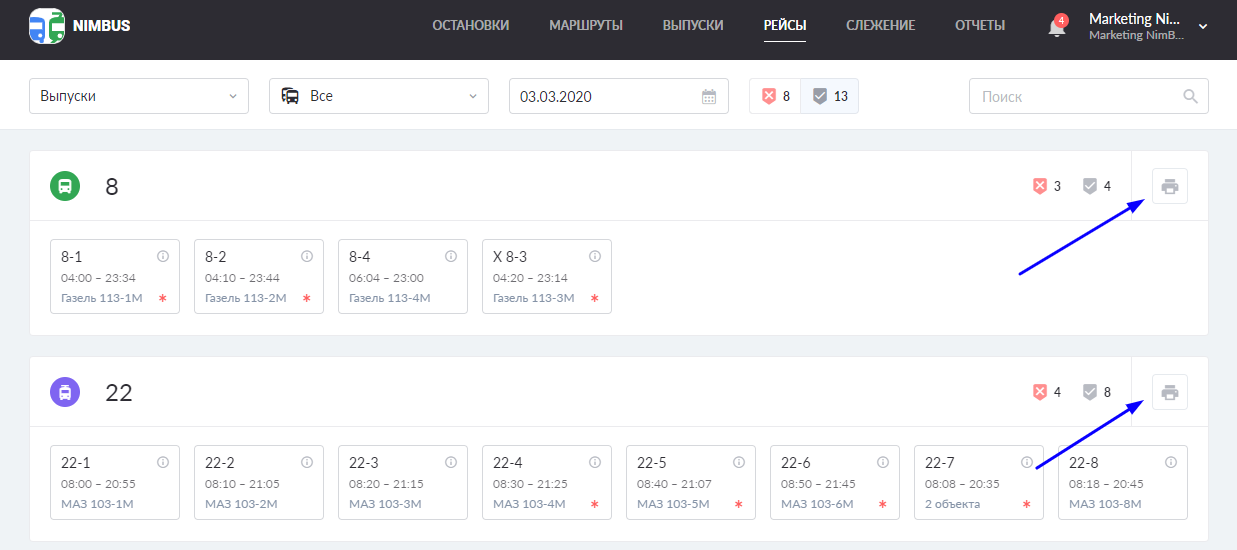Open info icon on card 22-6
The height and width of the screenshot is (550, 1237).
883,463
